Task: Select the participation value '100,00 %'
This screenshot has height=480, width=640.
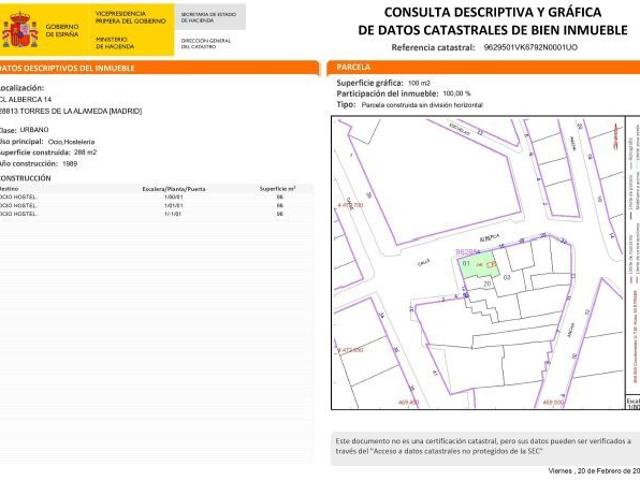Action: [457, 94]
